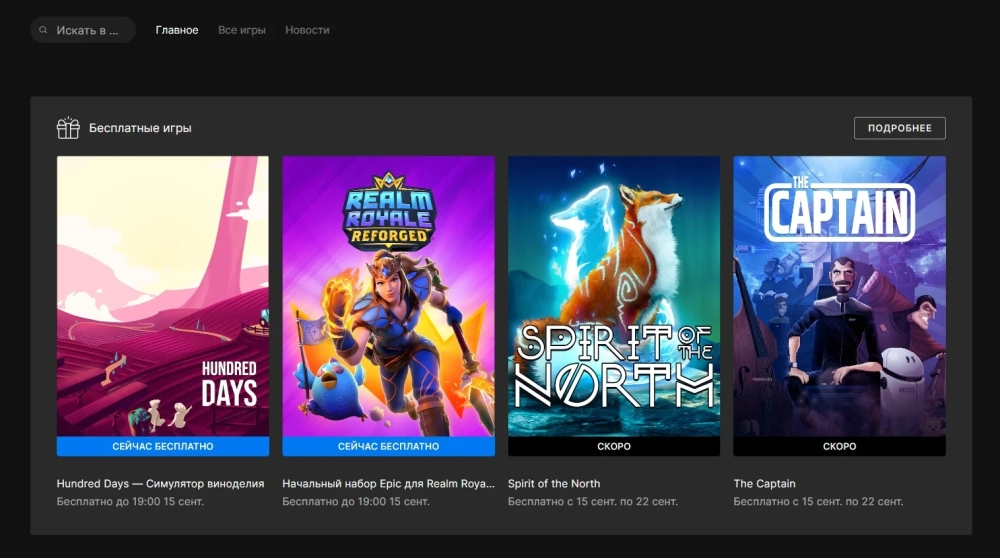Focus the store search input field
The width and height of the screenshot is (1000, 558).
pyautogui.click(x=88, y=30)
